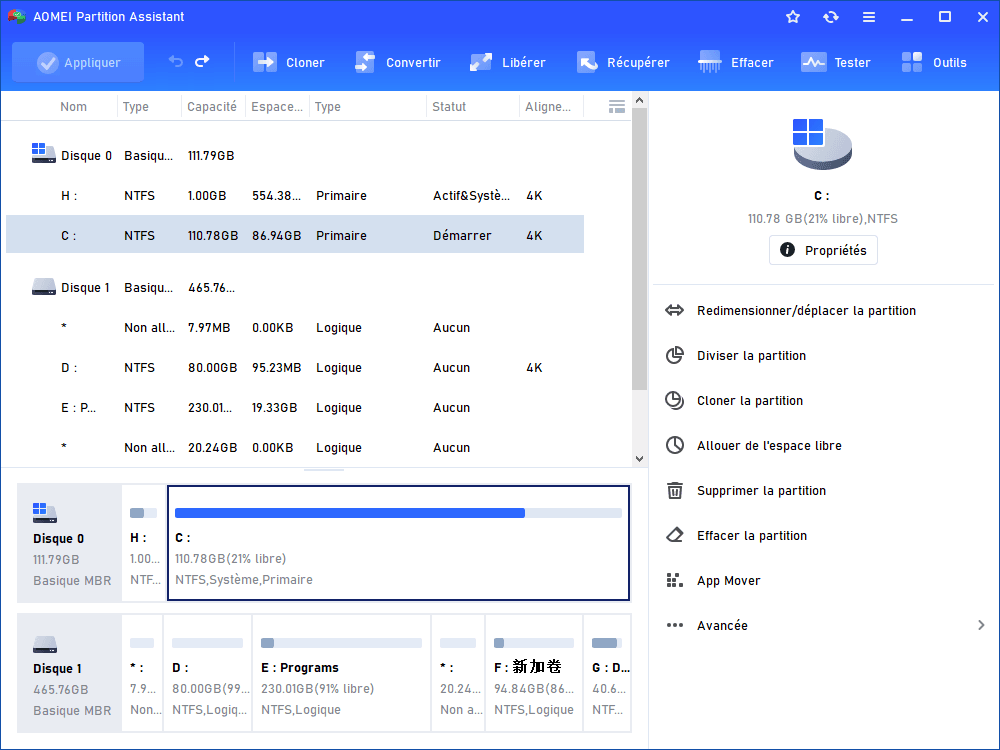Click the F: partition usage bar
1000x750 pixels.
click(x=534, y=643)
